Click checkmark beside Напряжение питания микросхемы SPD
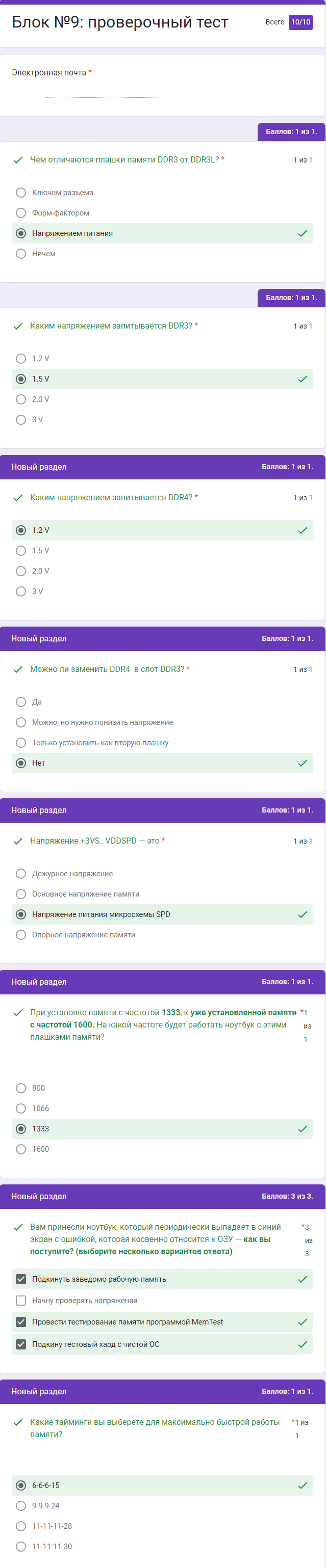 pos(302,915)
